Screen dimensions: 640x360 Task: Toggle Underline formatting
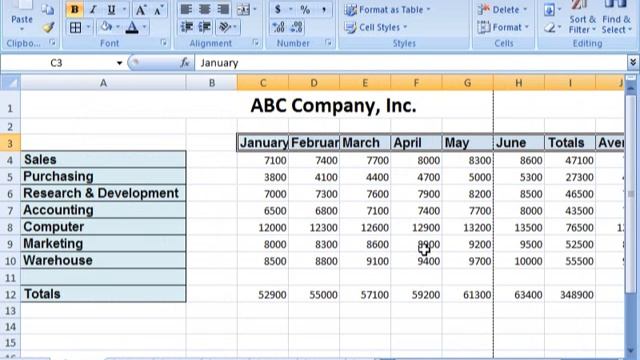[111, 9]
